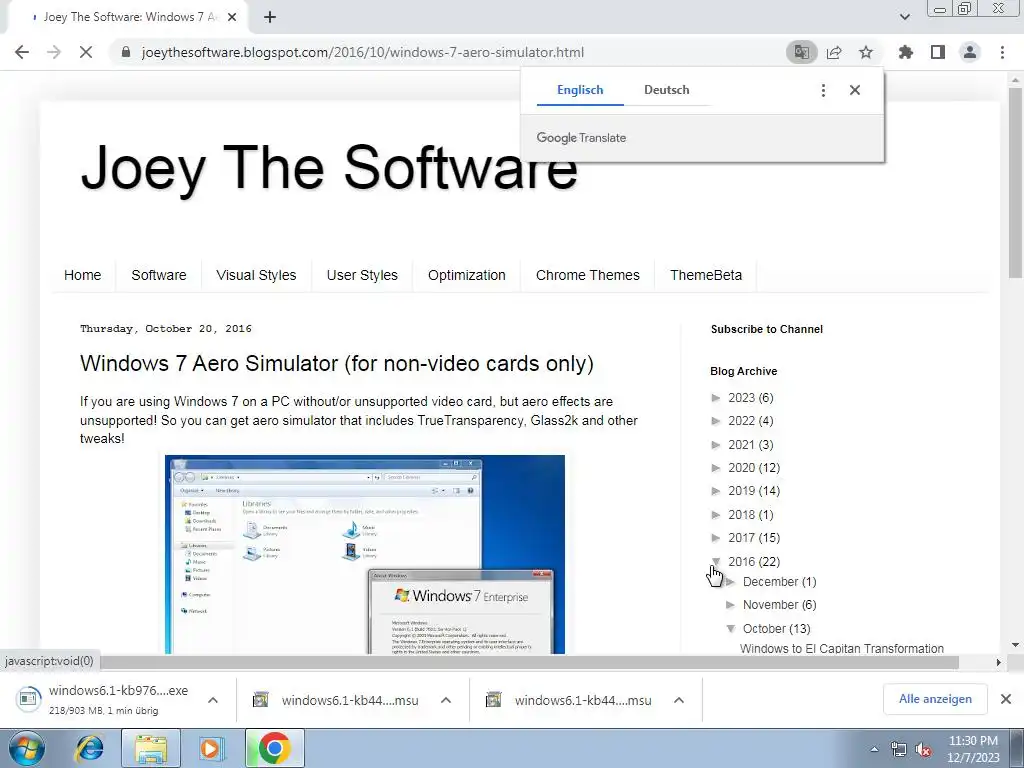Viewport: 1024px width, 768px height.
Task: Open the Extensions puzzle icon
Action: (x=906, y=52)
